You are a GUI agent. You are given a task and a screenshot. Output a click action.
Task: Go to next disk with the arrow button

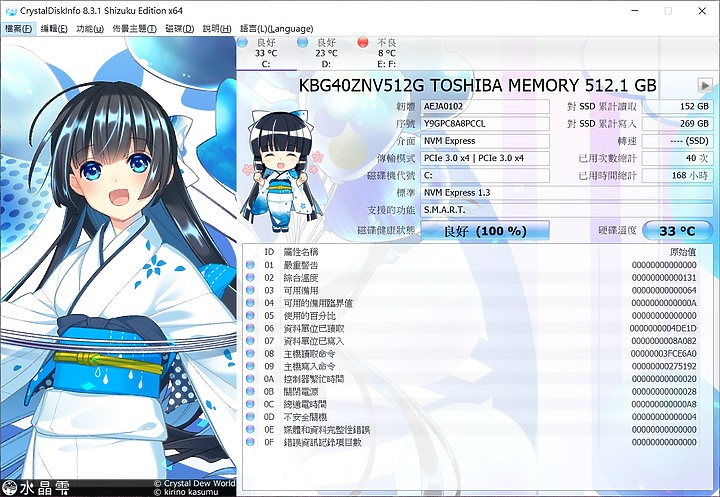(x=705, y=85)
